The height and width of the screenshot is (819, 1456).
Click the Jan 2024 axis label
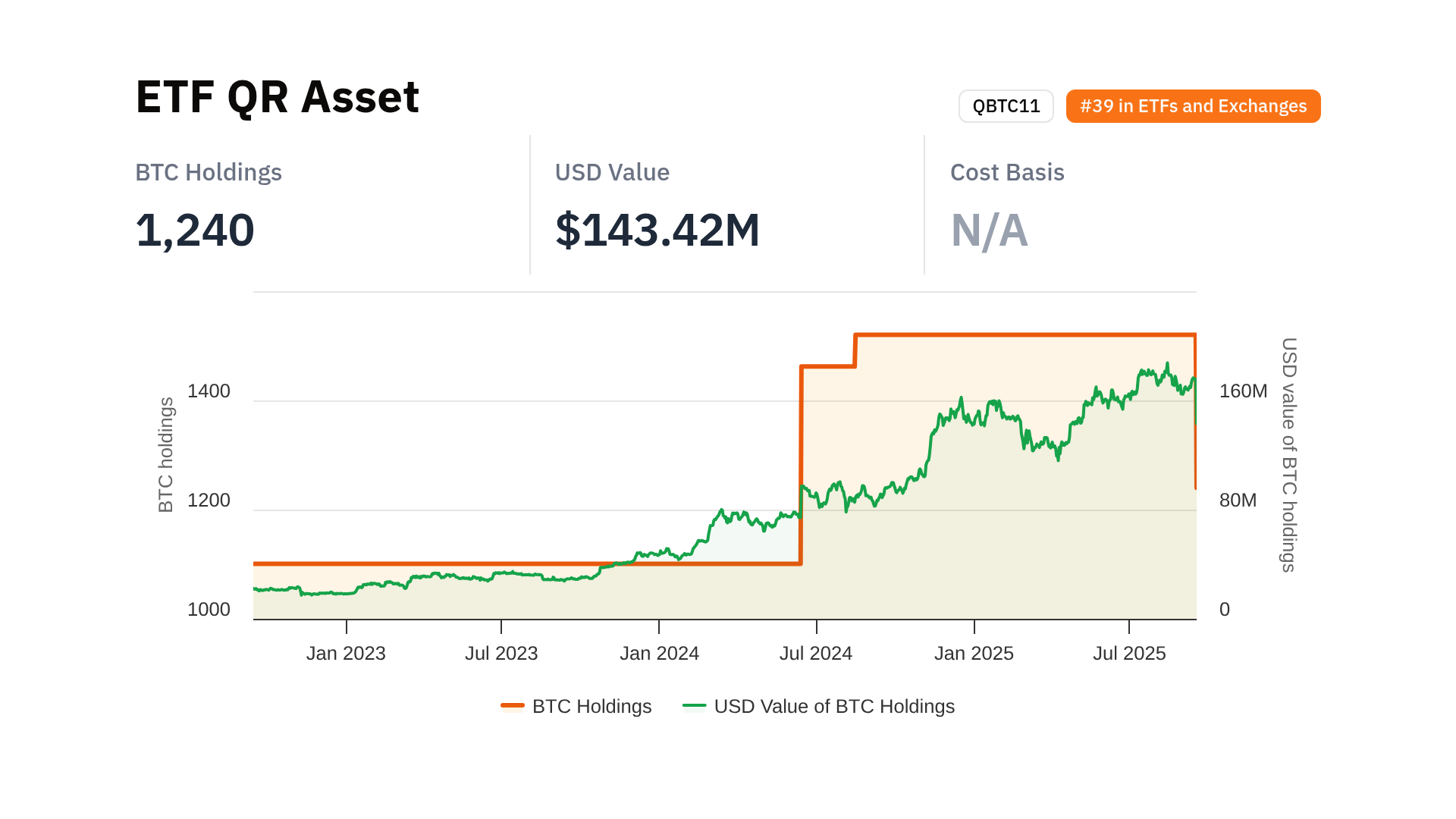(x=659, y=653)
